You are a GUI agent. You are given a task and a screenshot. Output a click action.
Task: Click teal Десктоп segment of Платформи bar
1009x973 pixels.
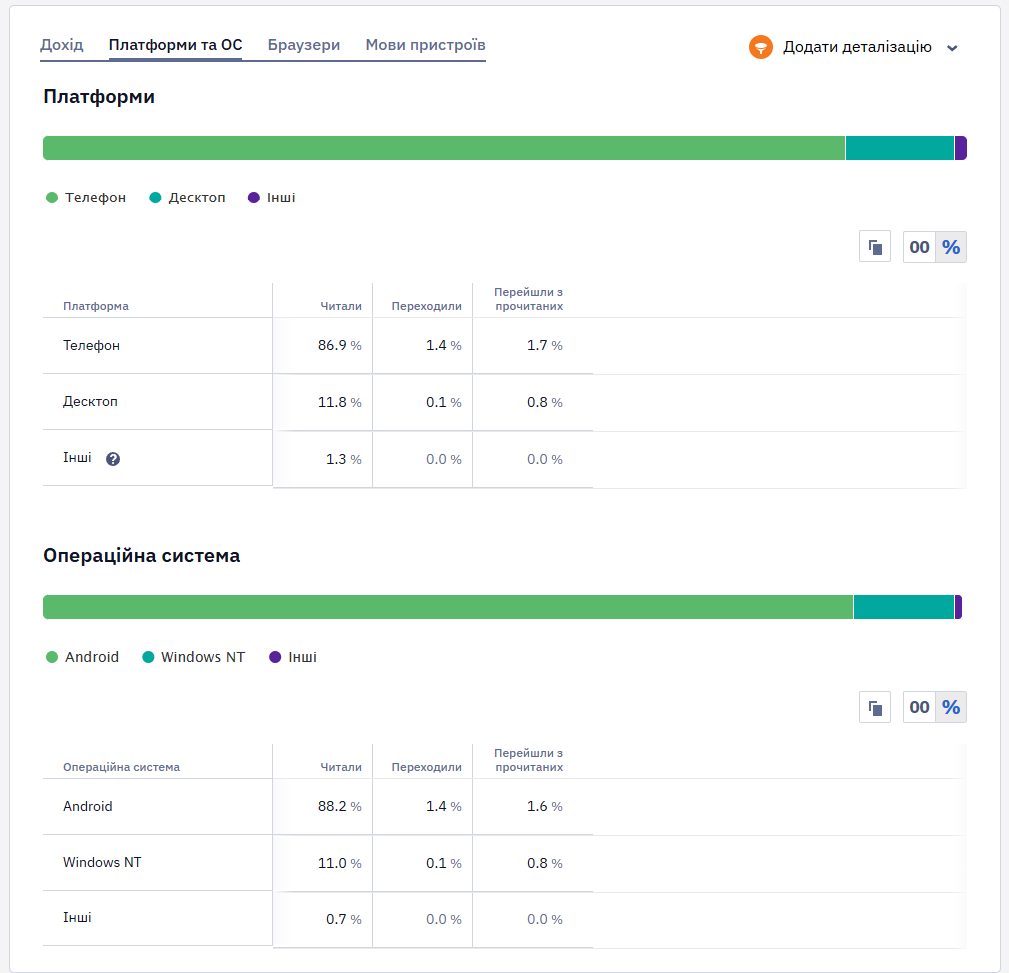(x=900, y=148)
